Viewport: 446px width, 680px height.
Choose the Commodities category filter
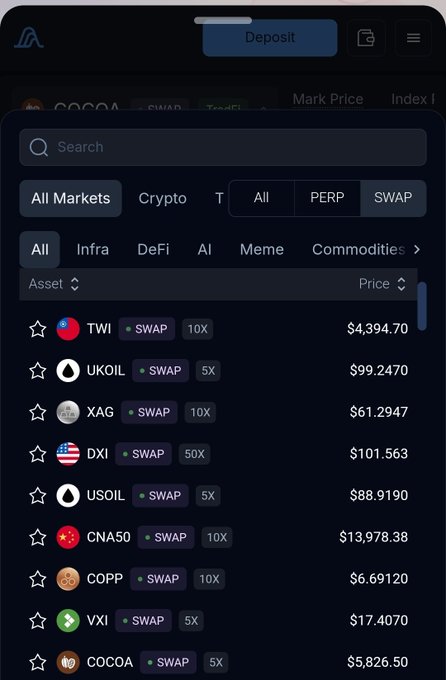(358, 249)
